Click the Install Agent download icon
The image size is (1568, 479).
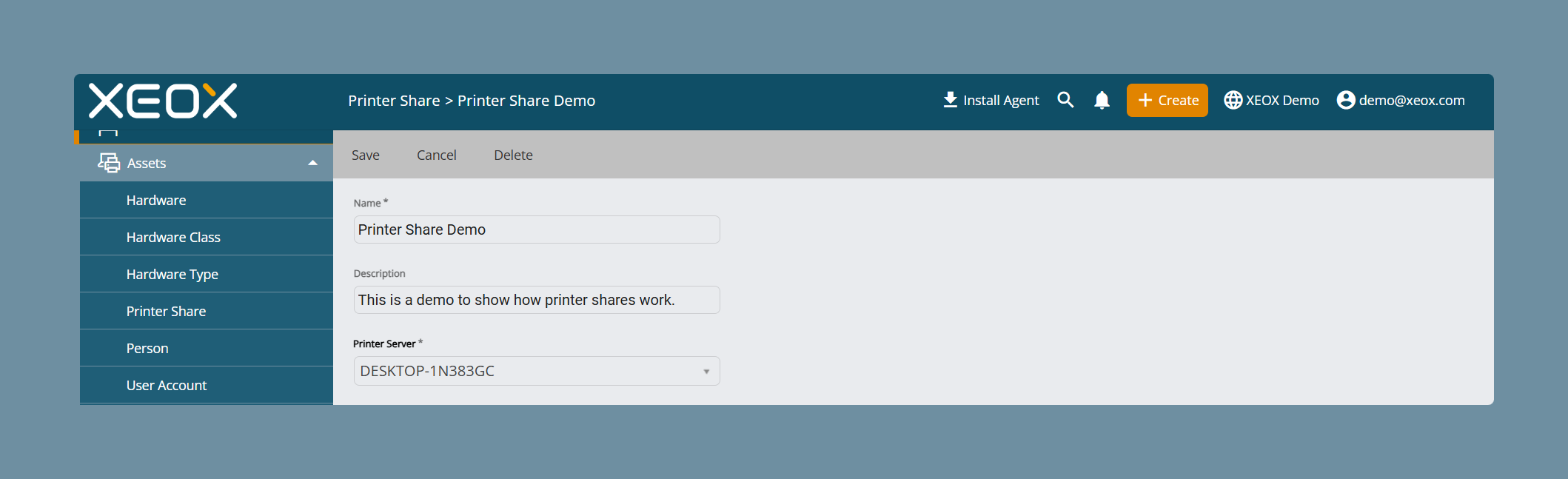click(x=950, y=100)
